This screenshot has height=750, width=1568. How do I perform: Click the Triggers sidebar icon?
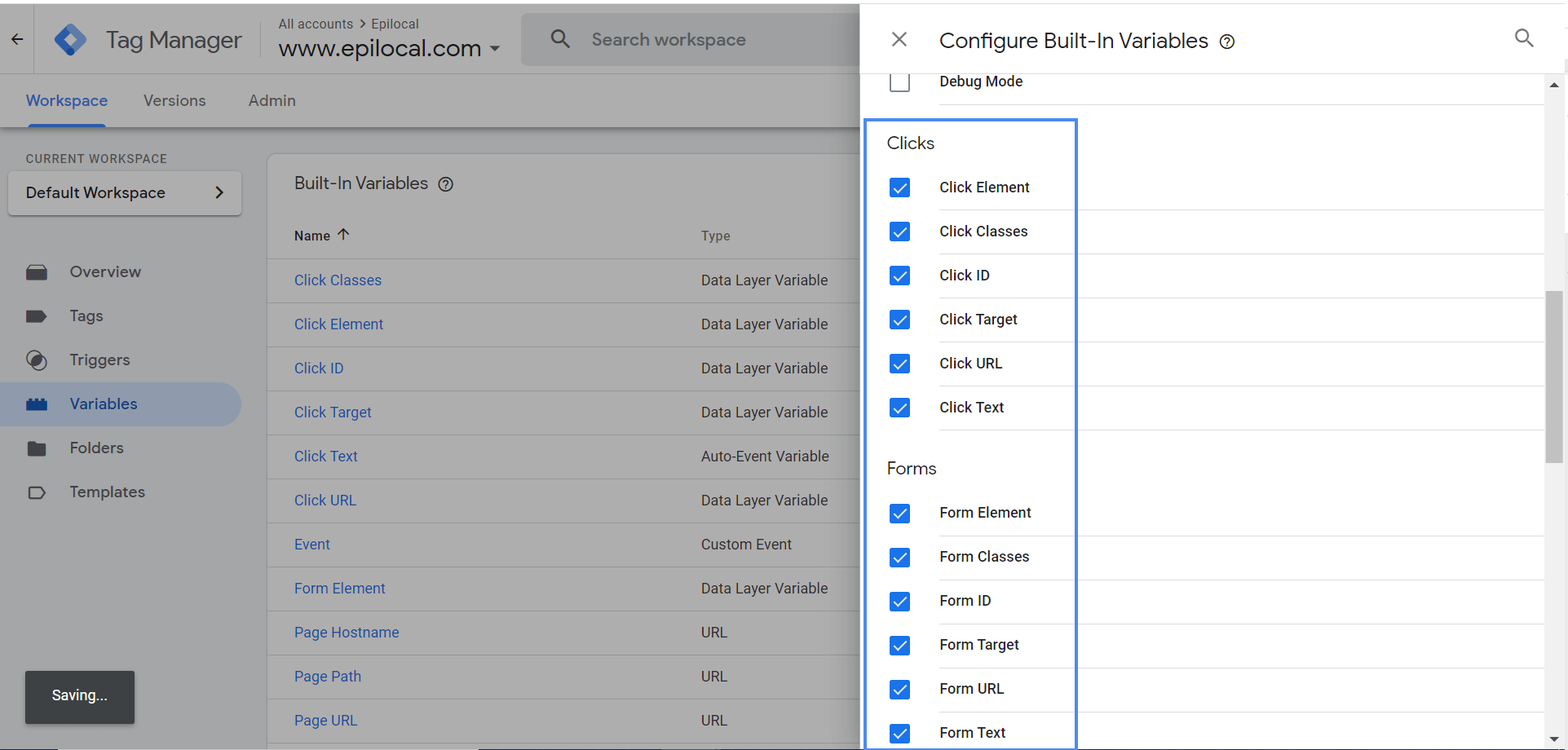pos(37,360)
